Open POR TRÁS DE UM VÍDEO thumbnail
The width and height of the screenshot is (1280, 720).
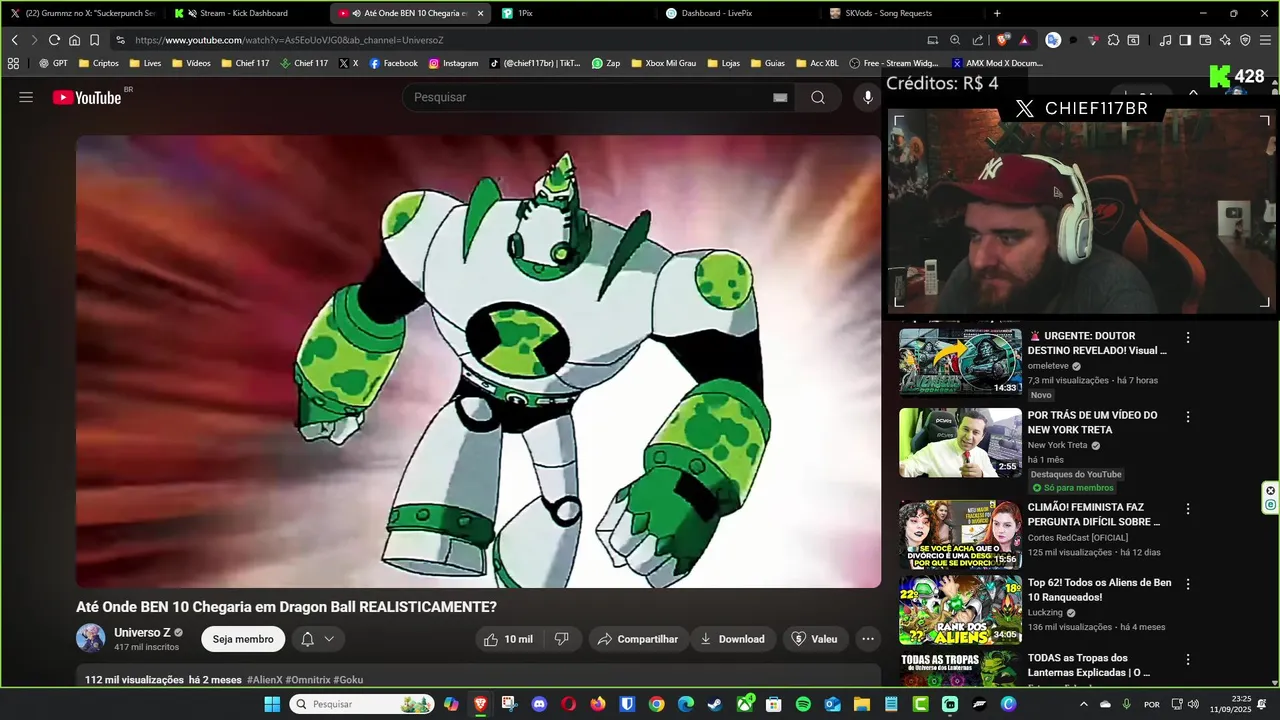(x=960, y=442)
